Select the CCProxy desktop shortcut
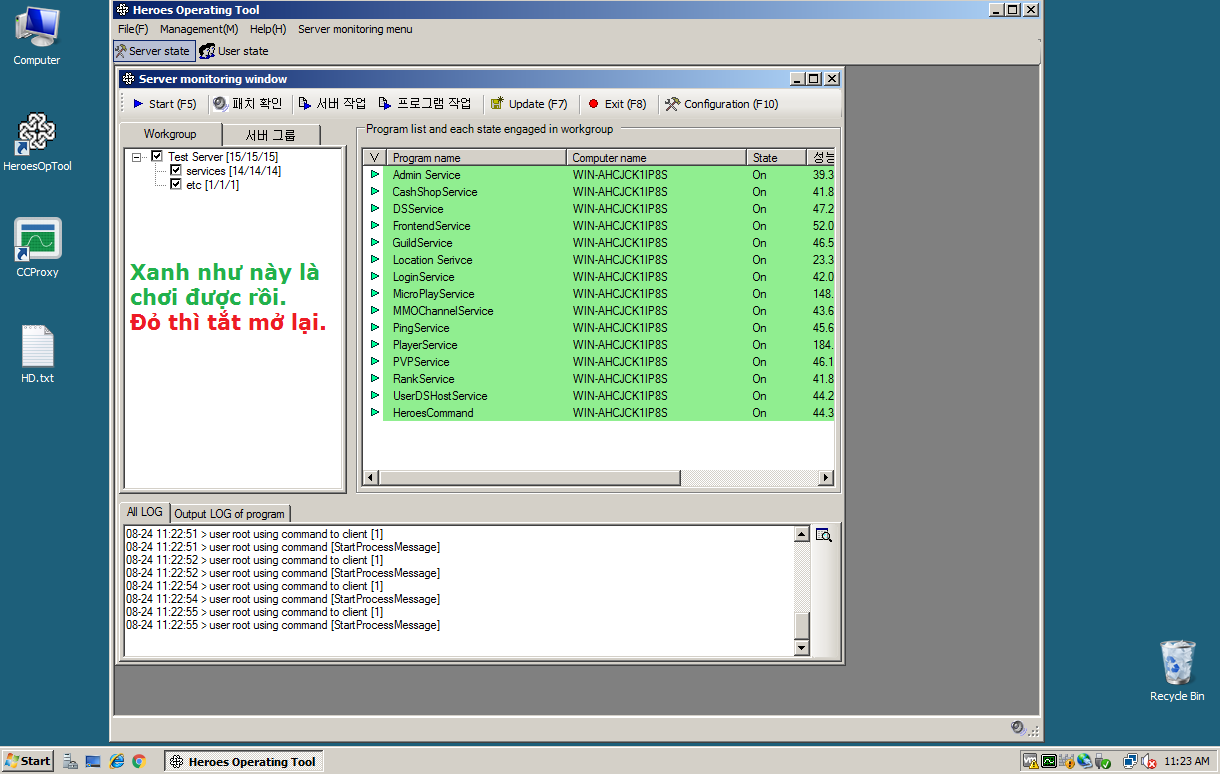Screen dimensions: 1220x774 (x=37, y=248)
